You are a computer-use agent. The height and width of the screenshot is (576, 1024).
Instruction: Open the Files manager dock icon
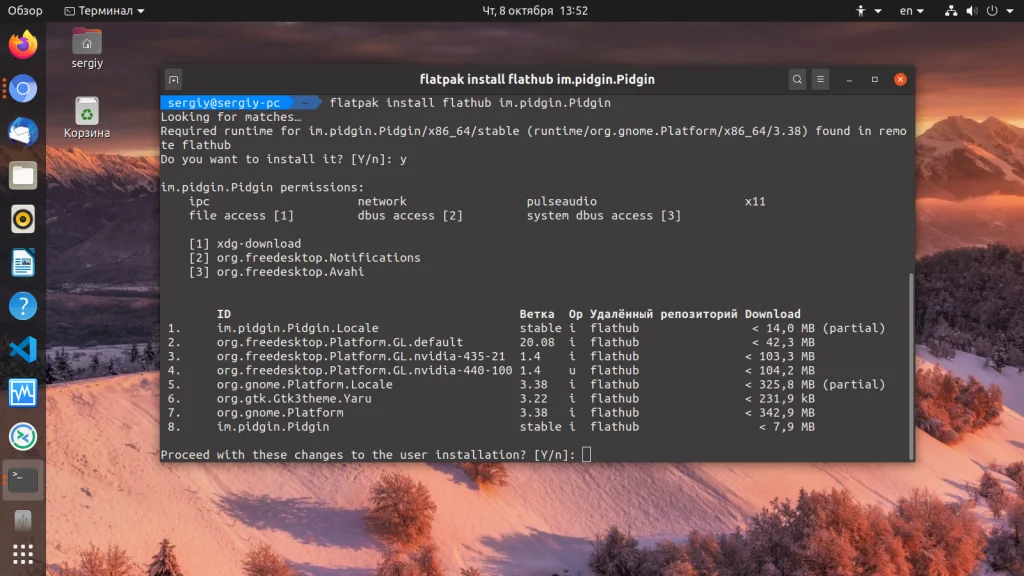(x=23, y=176)
